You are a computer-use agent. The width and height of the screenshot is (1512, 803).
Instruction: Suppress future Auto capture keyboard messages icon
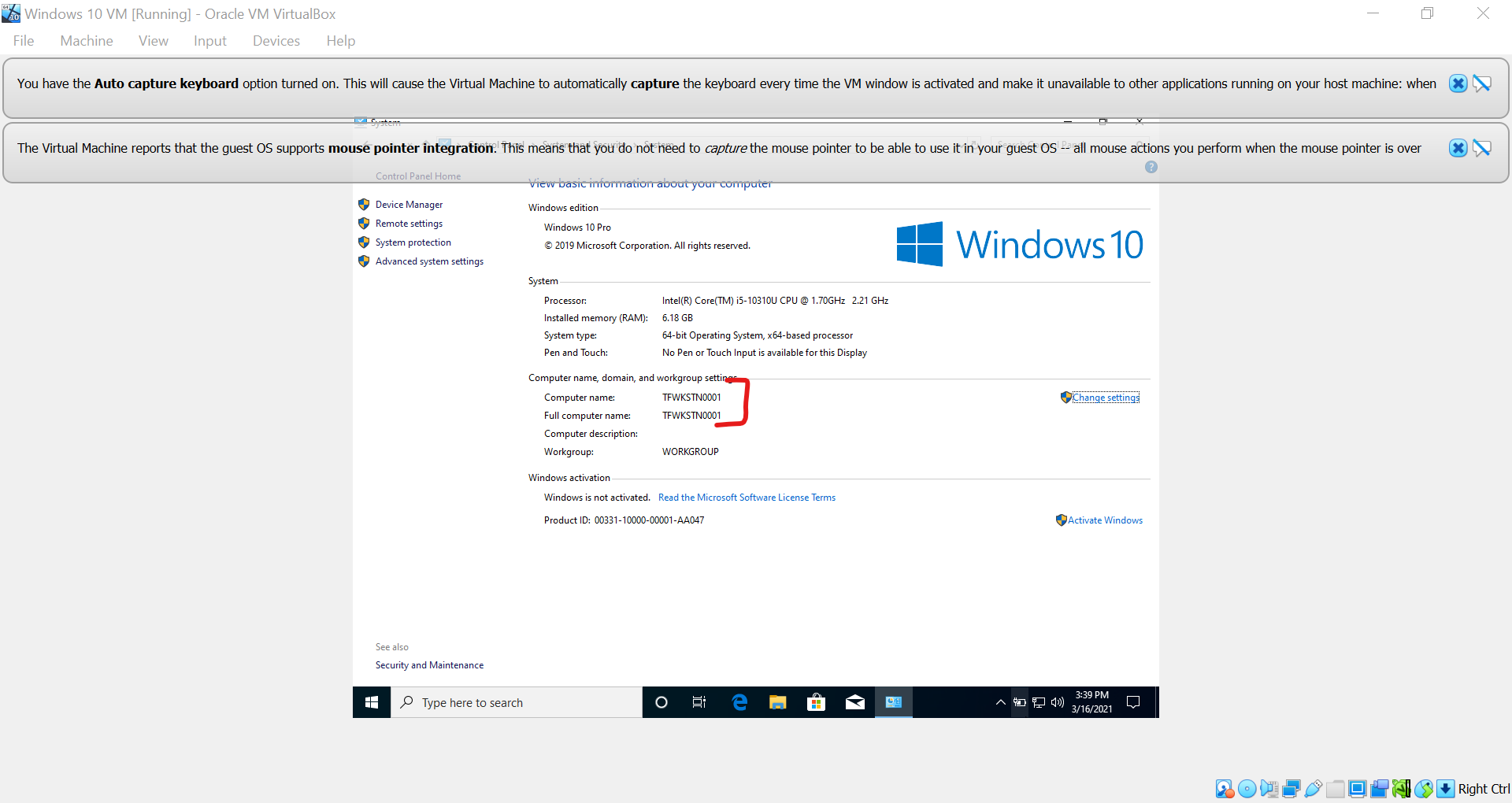coord(1482,83)
